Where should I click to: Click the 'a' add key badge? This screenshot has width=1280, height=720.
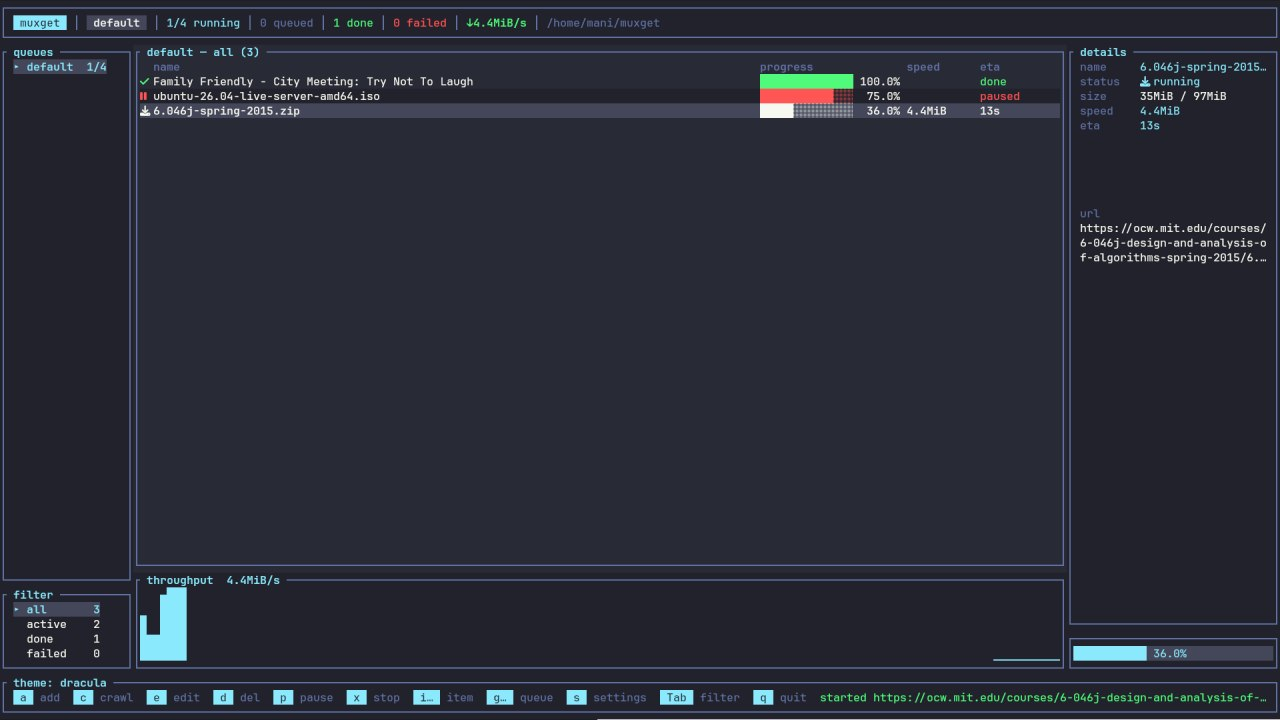(23, 698)
